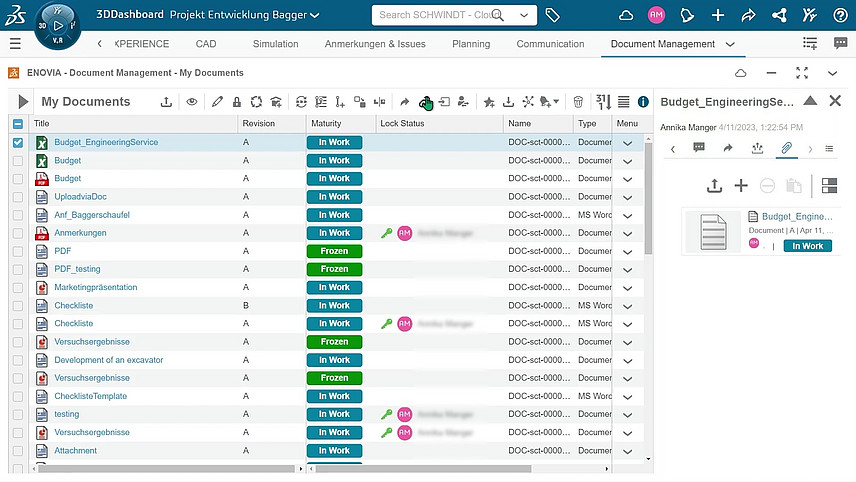This screenshot has width=856, height=482.
Task: Click the trash can delete icon
Action: pos(578,102)
